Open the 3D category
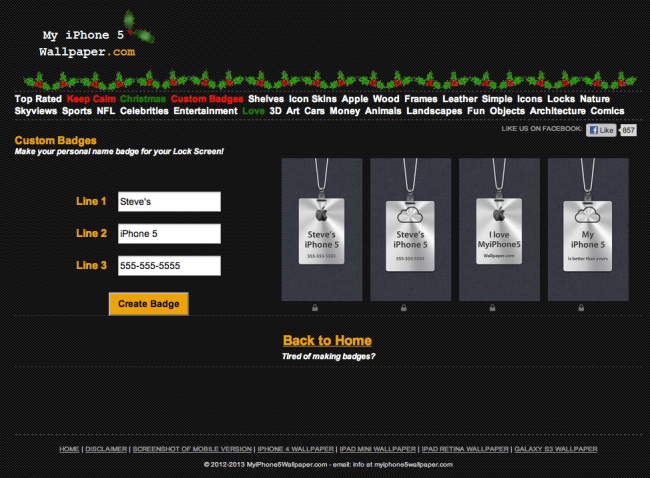 tap(275, 111)
